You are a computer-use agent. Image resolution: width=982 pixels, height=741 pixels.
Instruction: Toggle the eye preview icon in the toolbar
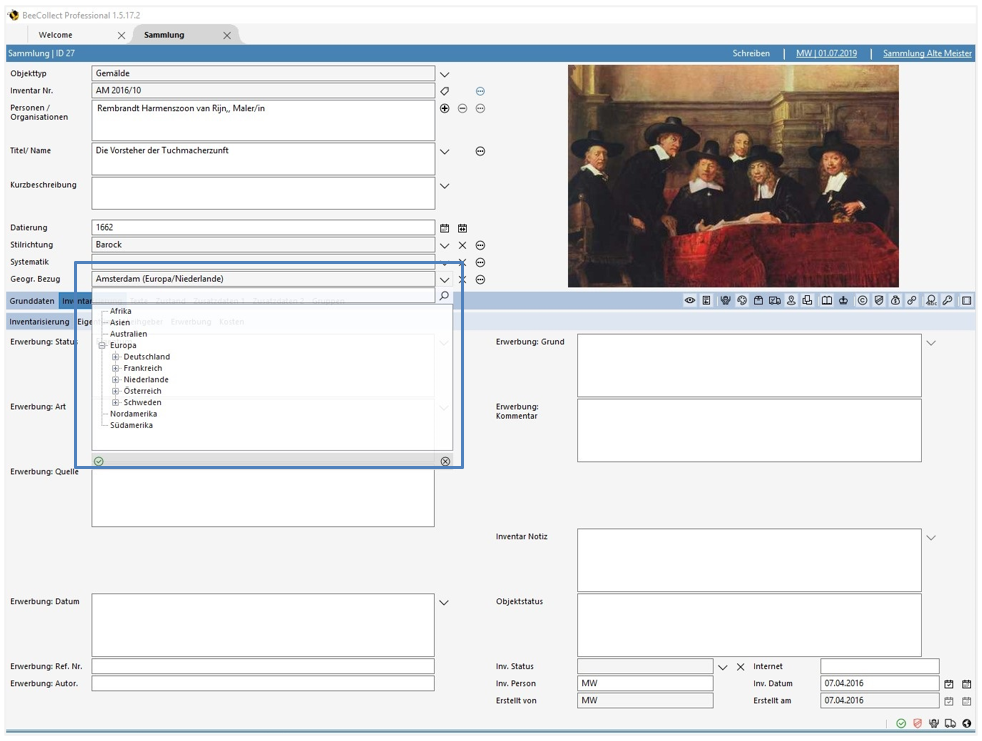pyautogui.click(x=691, y=298)
